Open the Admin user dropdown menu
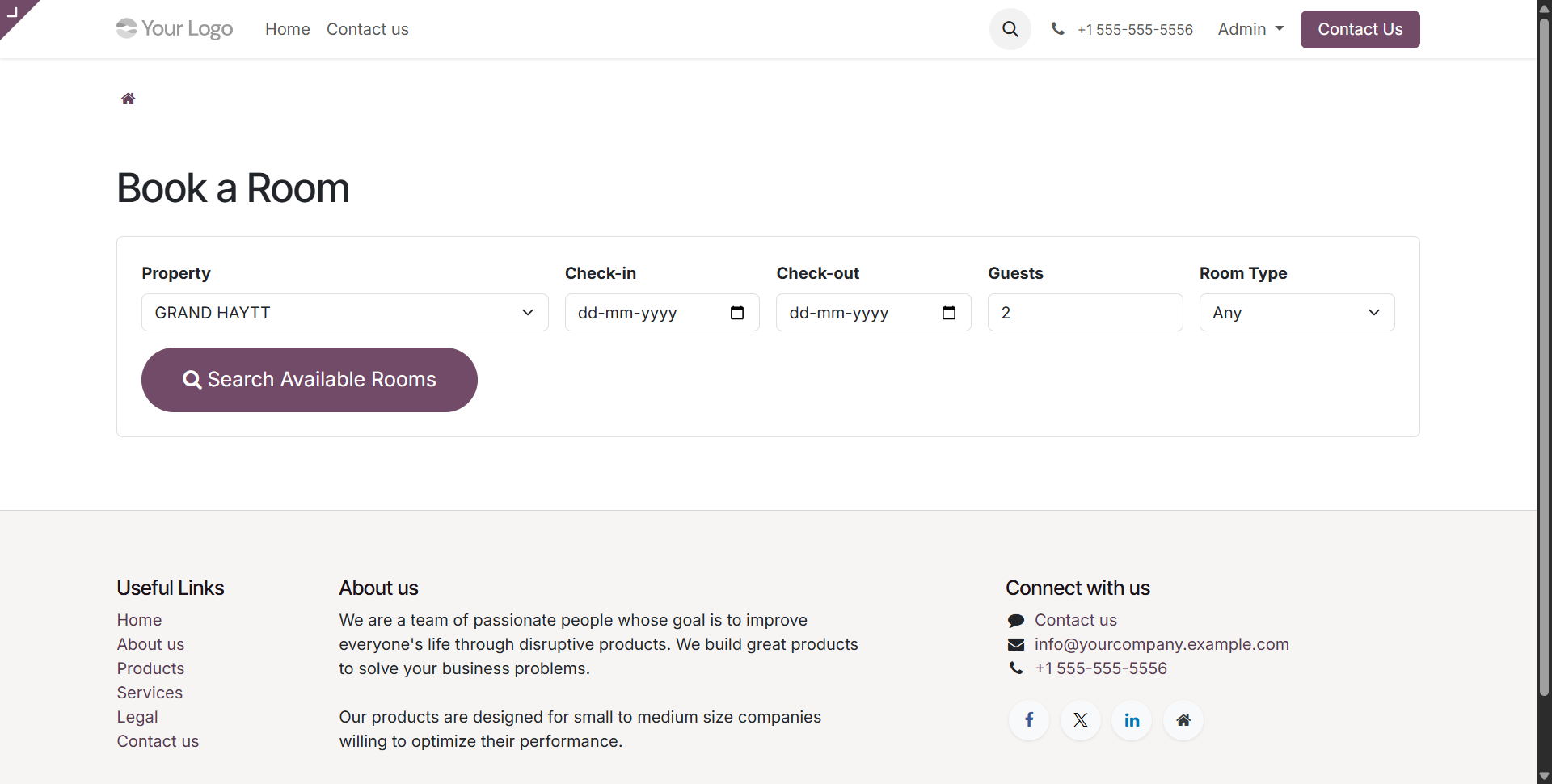Viewport: 1552px width, 784px height. point(1250,29)
